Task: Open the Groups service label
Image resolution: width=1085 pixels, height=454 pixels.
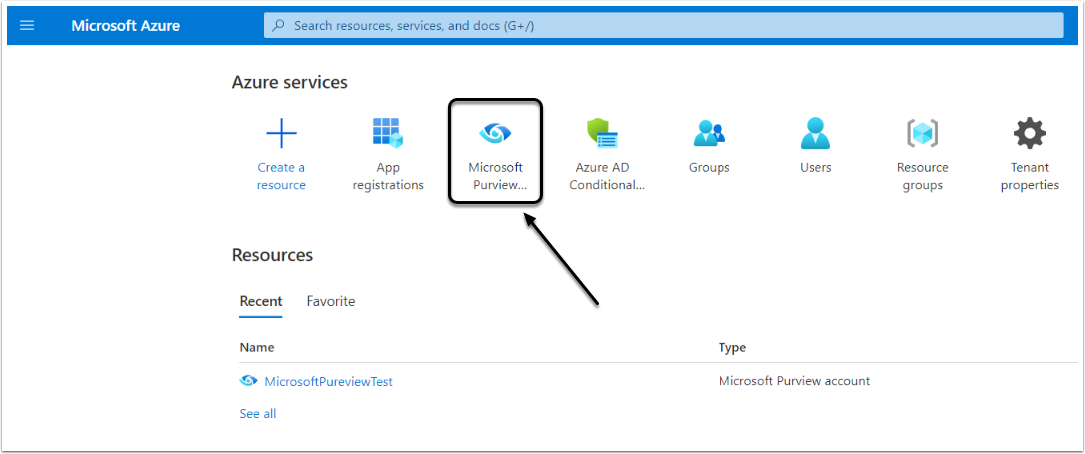Action: tap(709, 167)
